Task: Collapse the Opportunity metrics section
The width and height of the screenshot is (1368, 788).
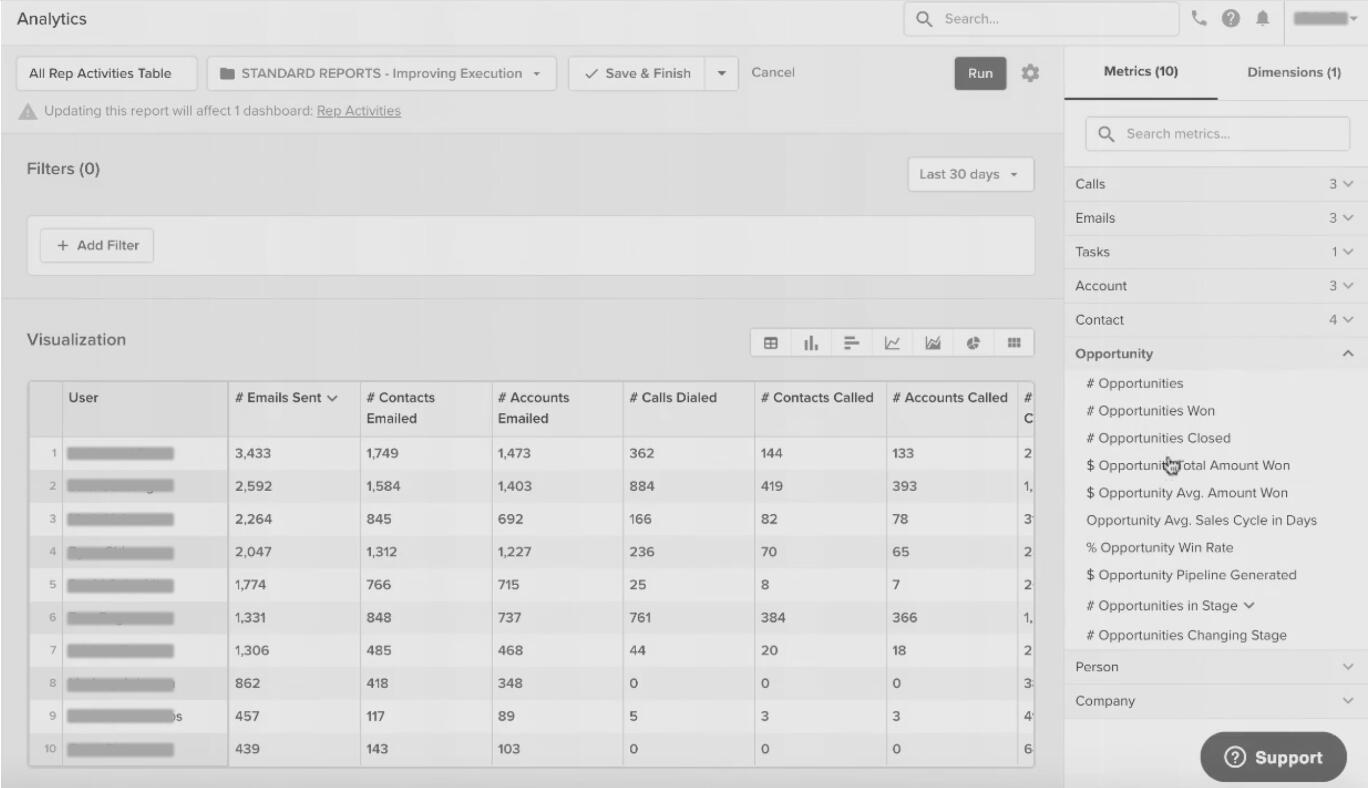Action: click(1347, 354)
